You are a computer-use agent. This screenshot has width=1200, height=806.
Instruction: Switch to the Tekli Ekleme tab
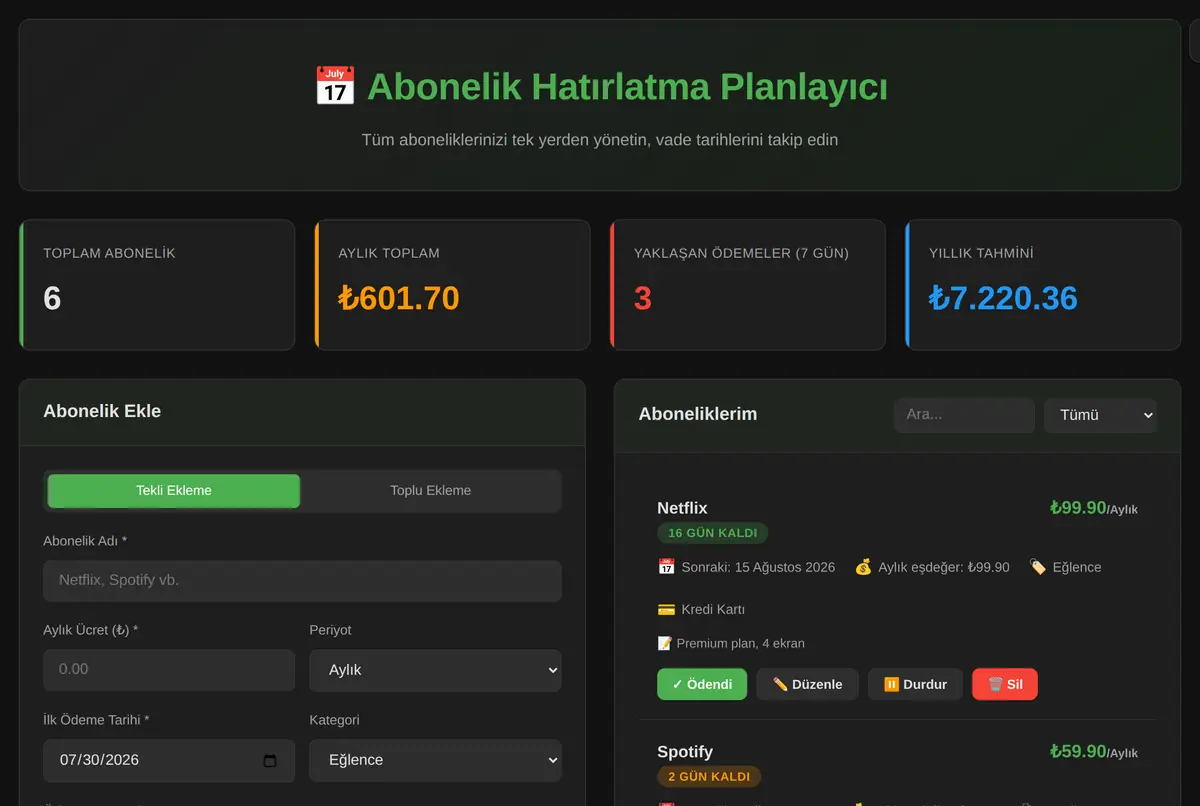(174, 490)
